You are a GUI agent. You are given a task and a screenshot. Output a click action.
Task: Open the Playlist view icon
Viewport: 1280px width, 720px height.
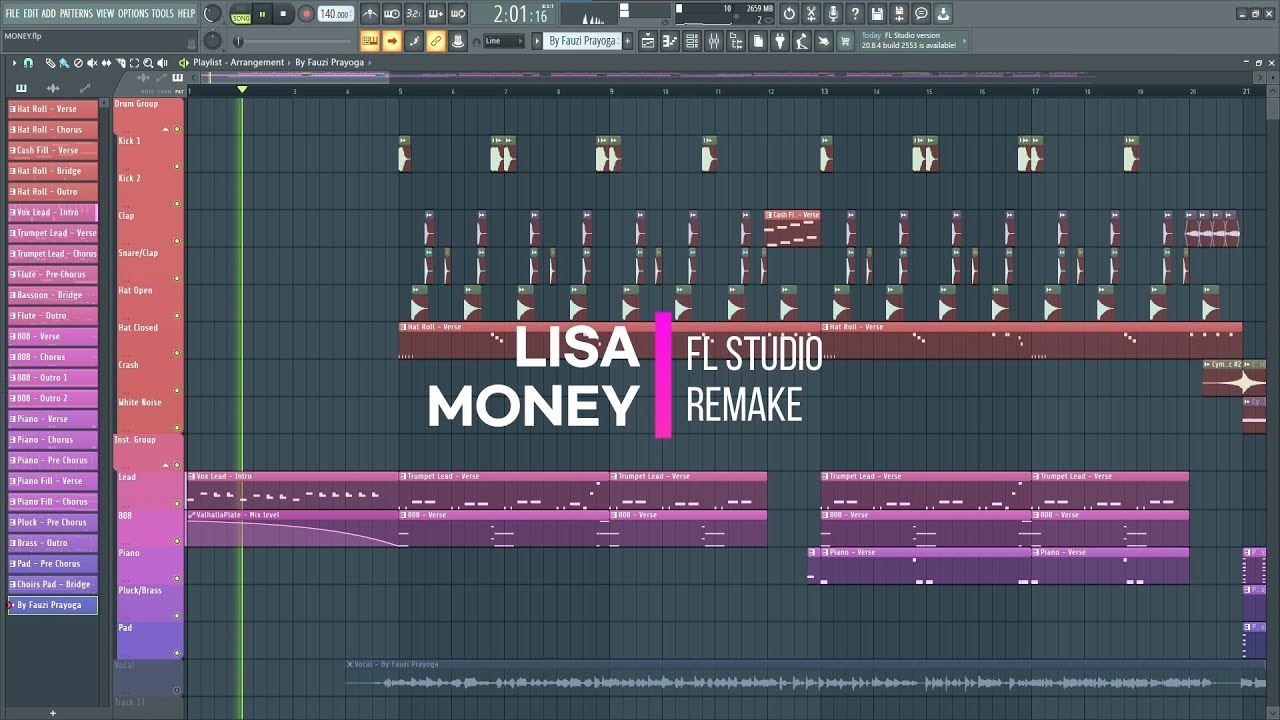click(648, 41)
